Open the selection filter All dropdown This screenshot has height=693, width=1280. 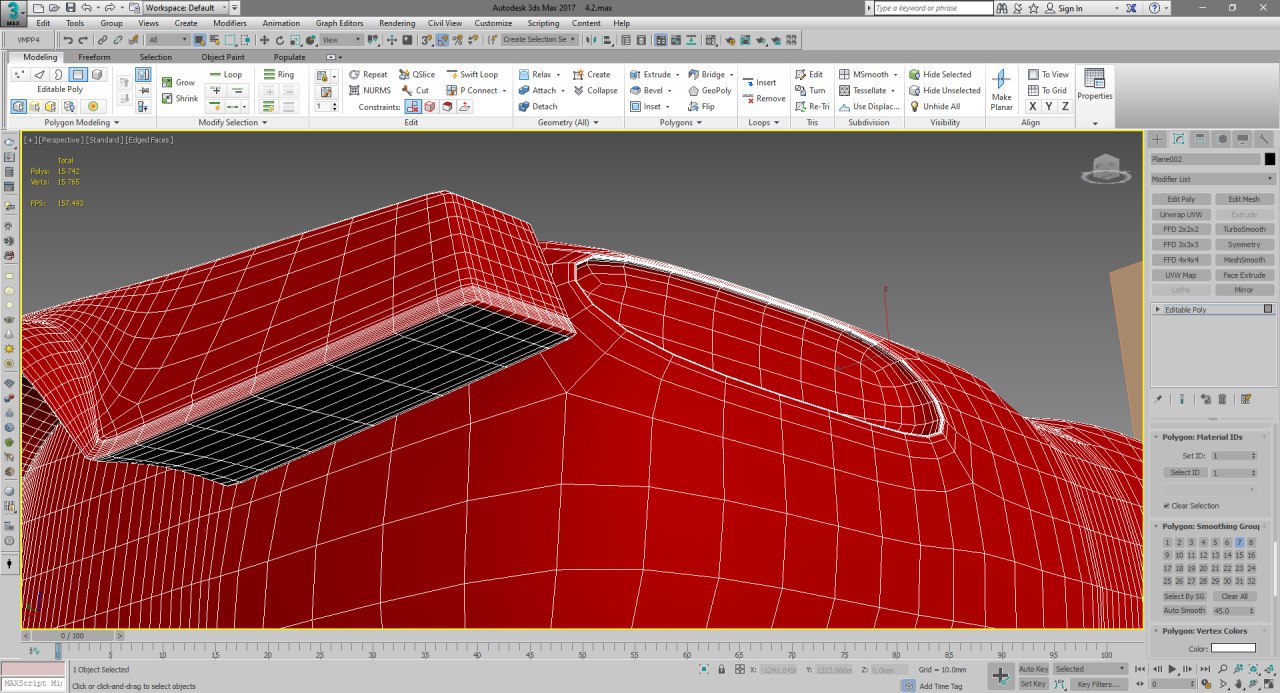167,40
